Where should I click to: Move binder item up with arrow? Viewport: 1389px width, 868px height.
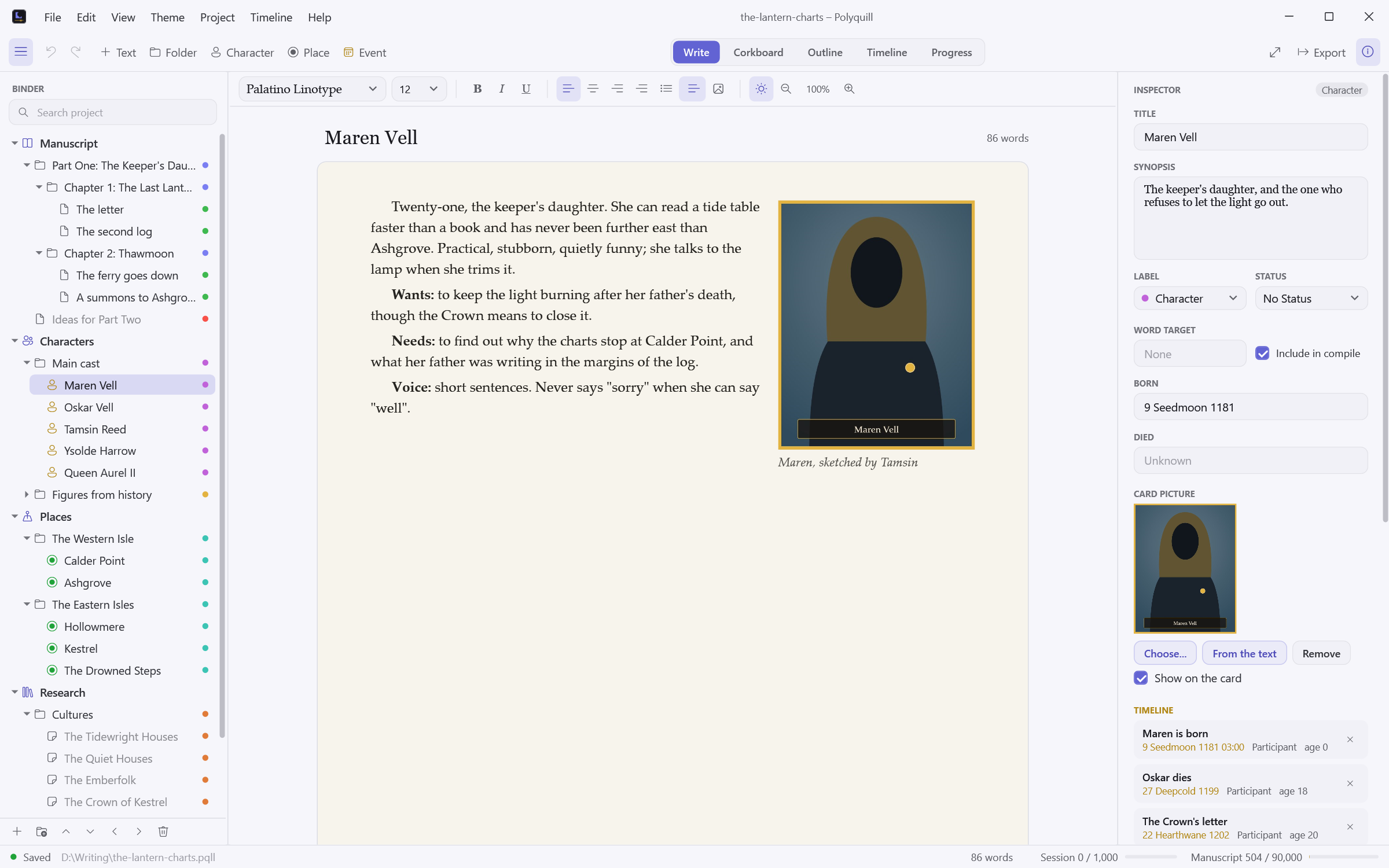coord(66,832)
